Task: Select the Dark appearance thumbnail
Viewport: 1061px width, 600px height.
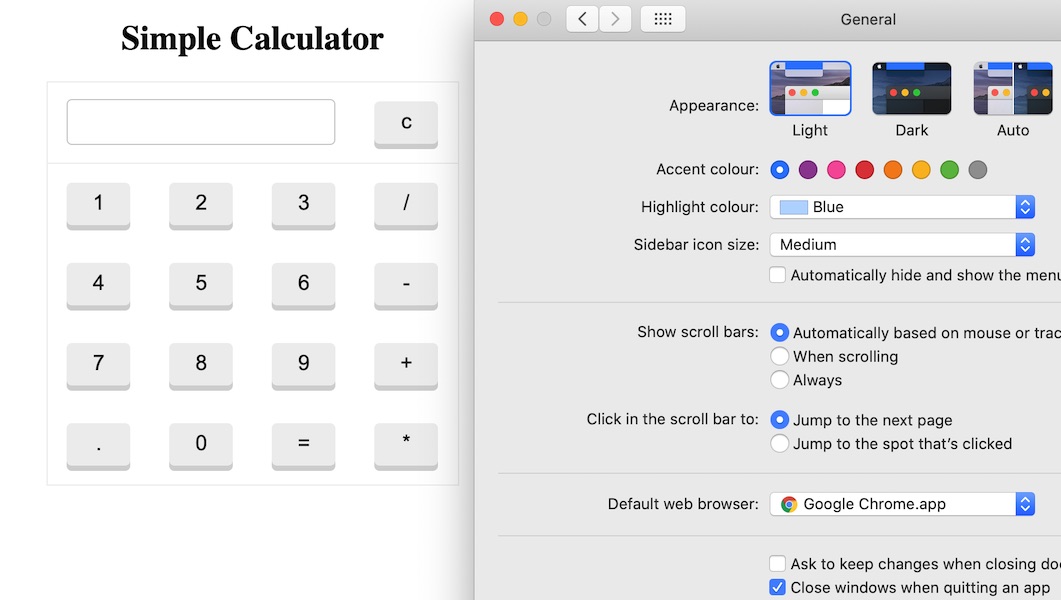Action: [x=911, y=88]
